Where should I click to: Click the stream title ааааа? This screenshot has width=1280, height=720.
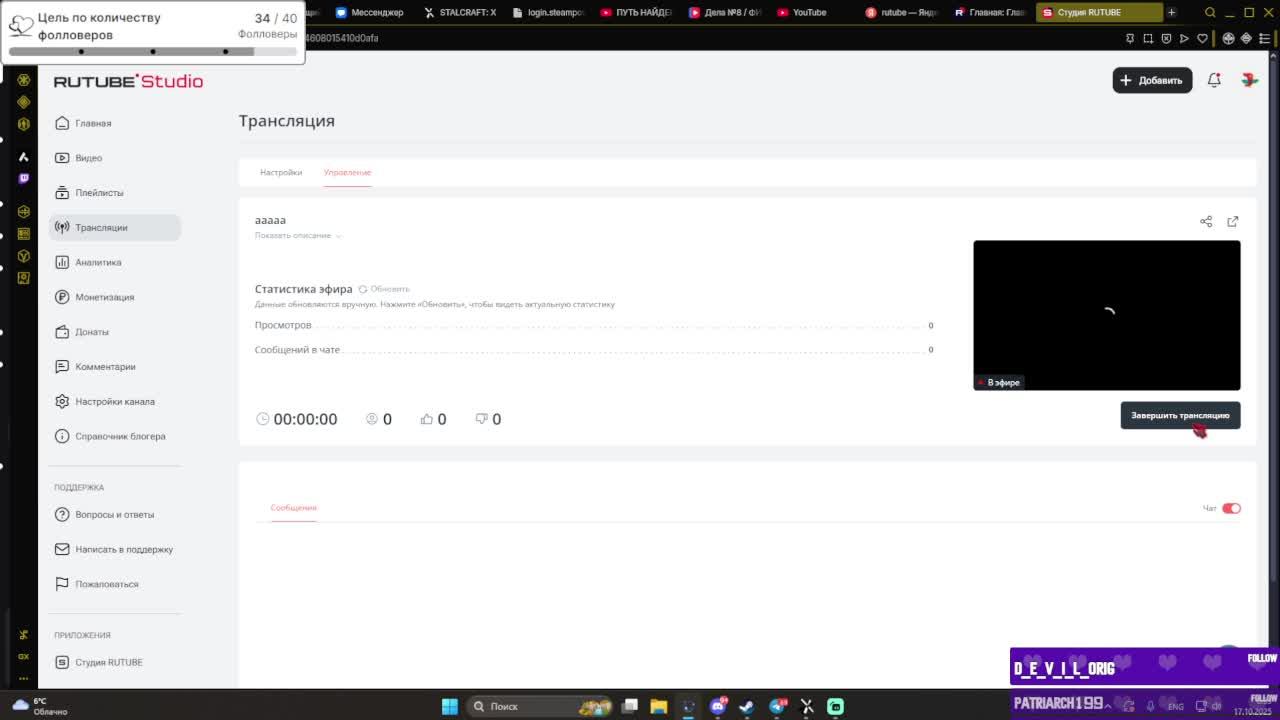point(270,220)
